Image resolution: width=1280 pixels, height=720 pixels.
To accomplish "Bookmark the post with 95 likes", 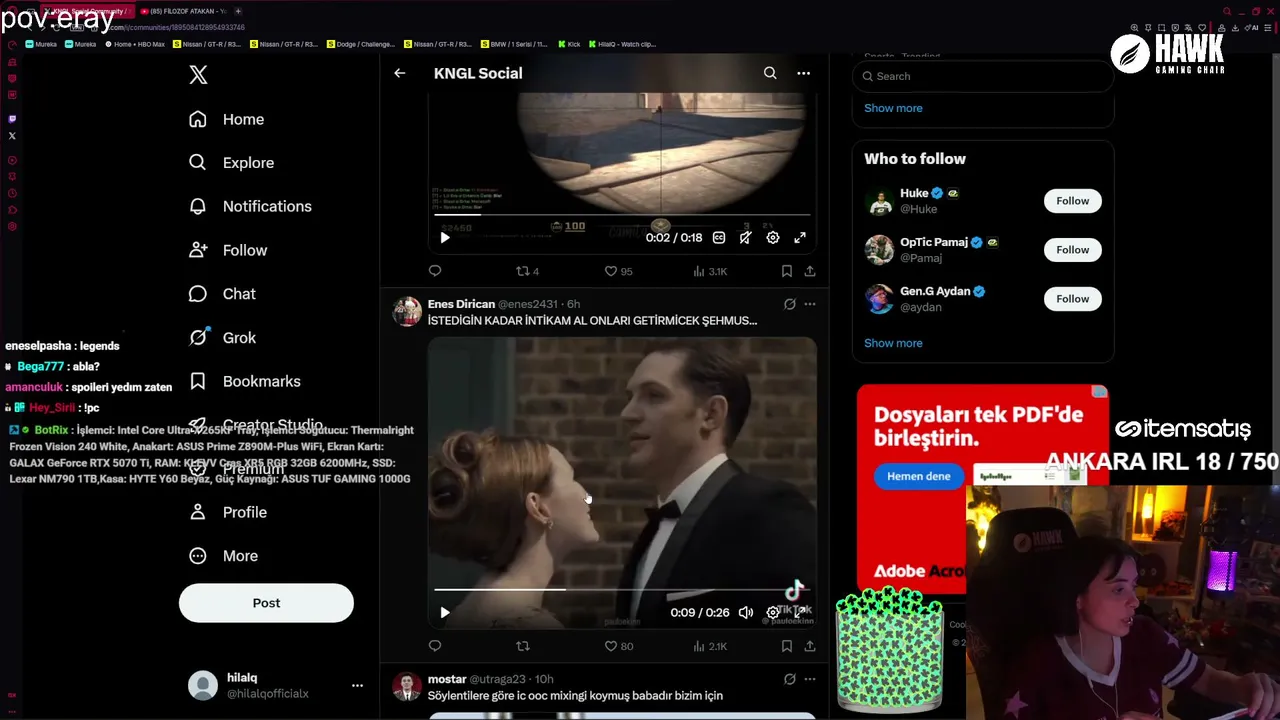I will click(787, 271).
